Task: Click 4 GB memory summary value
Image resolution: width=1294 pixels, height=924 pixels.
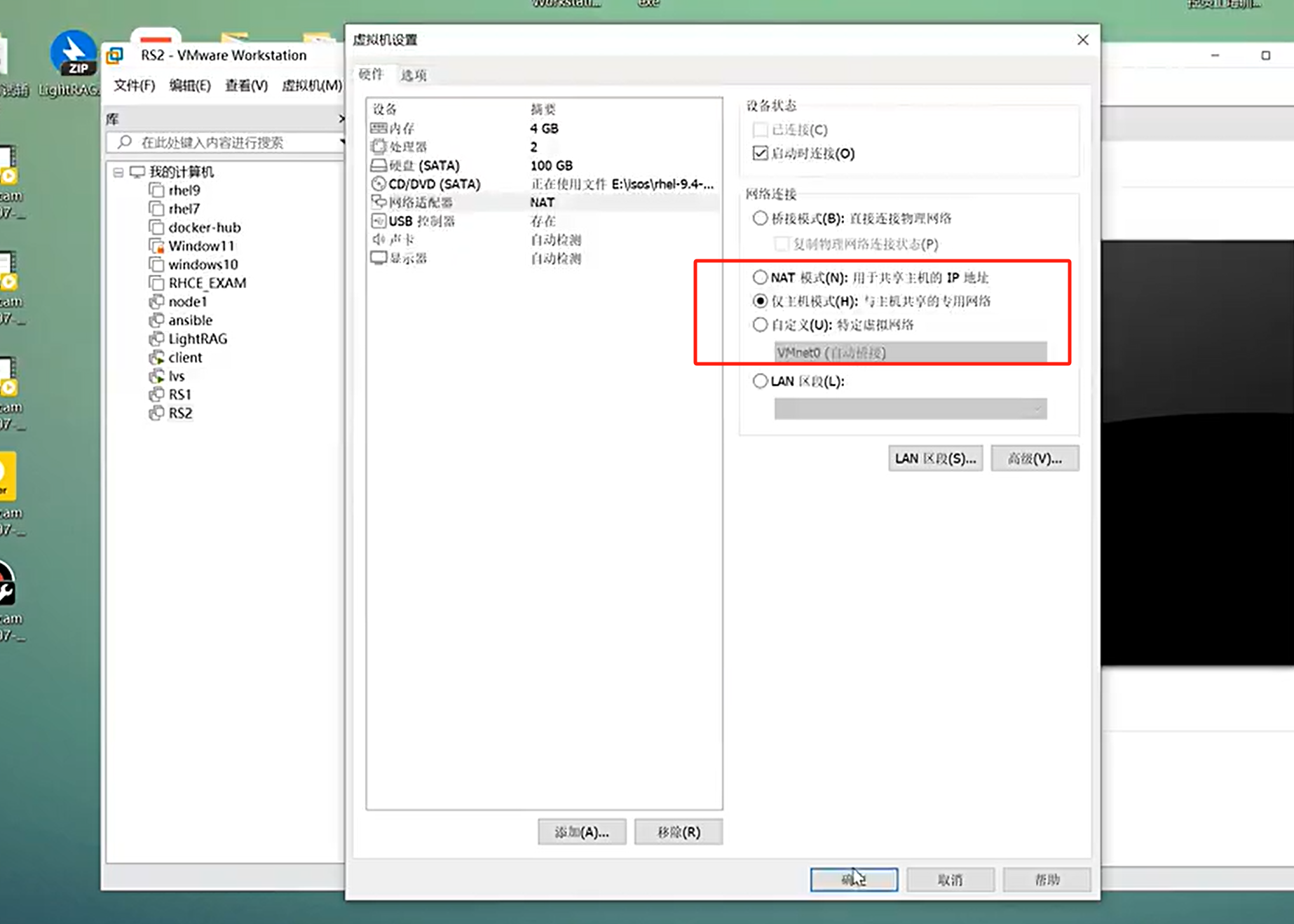Action: (544, 128)
